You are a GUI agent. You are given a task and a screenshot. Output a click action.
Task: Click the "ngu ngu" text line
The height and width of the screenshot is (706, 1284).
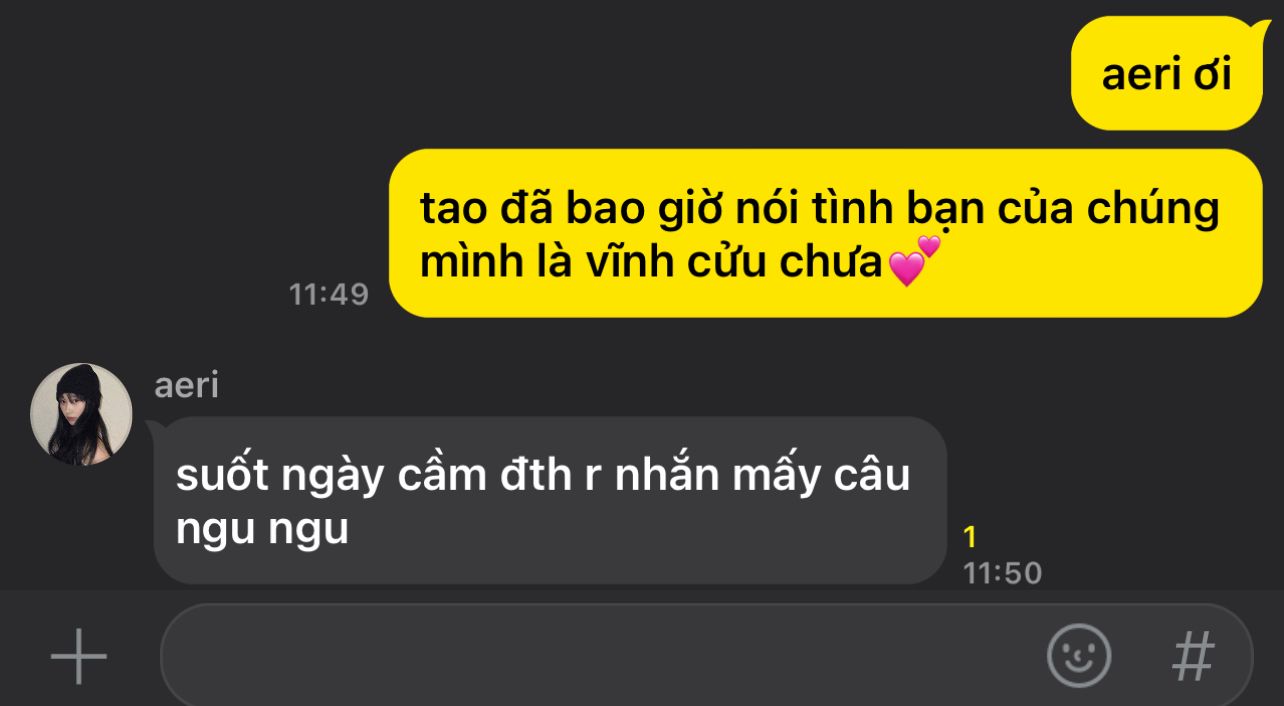click(x=262, y=530)
